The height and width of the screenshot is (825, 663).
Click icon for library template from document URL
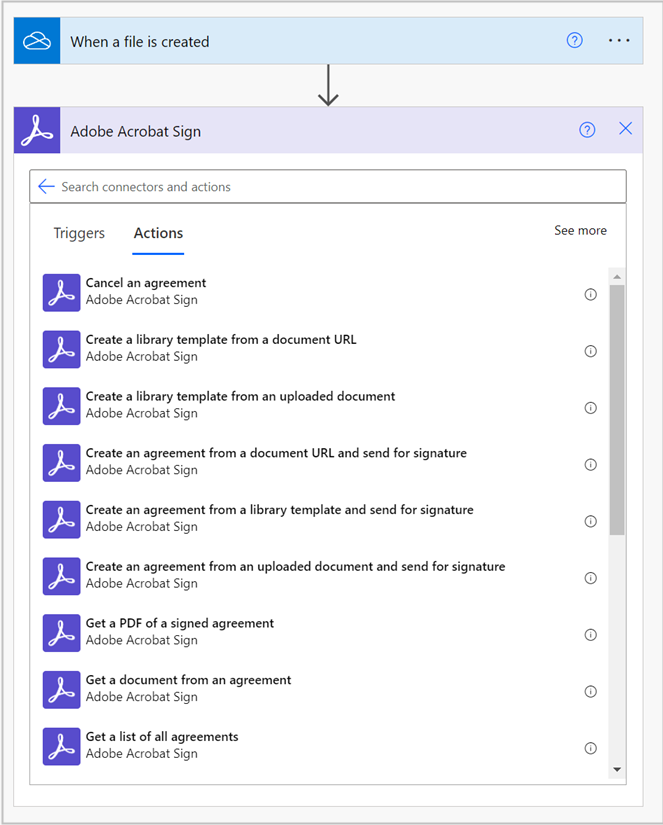coord(62,349)
